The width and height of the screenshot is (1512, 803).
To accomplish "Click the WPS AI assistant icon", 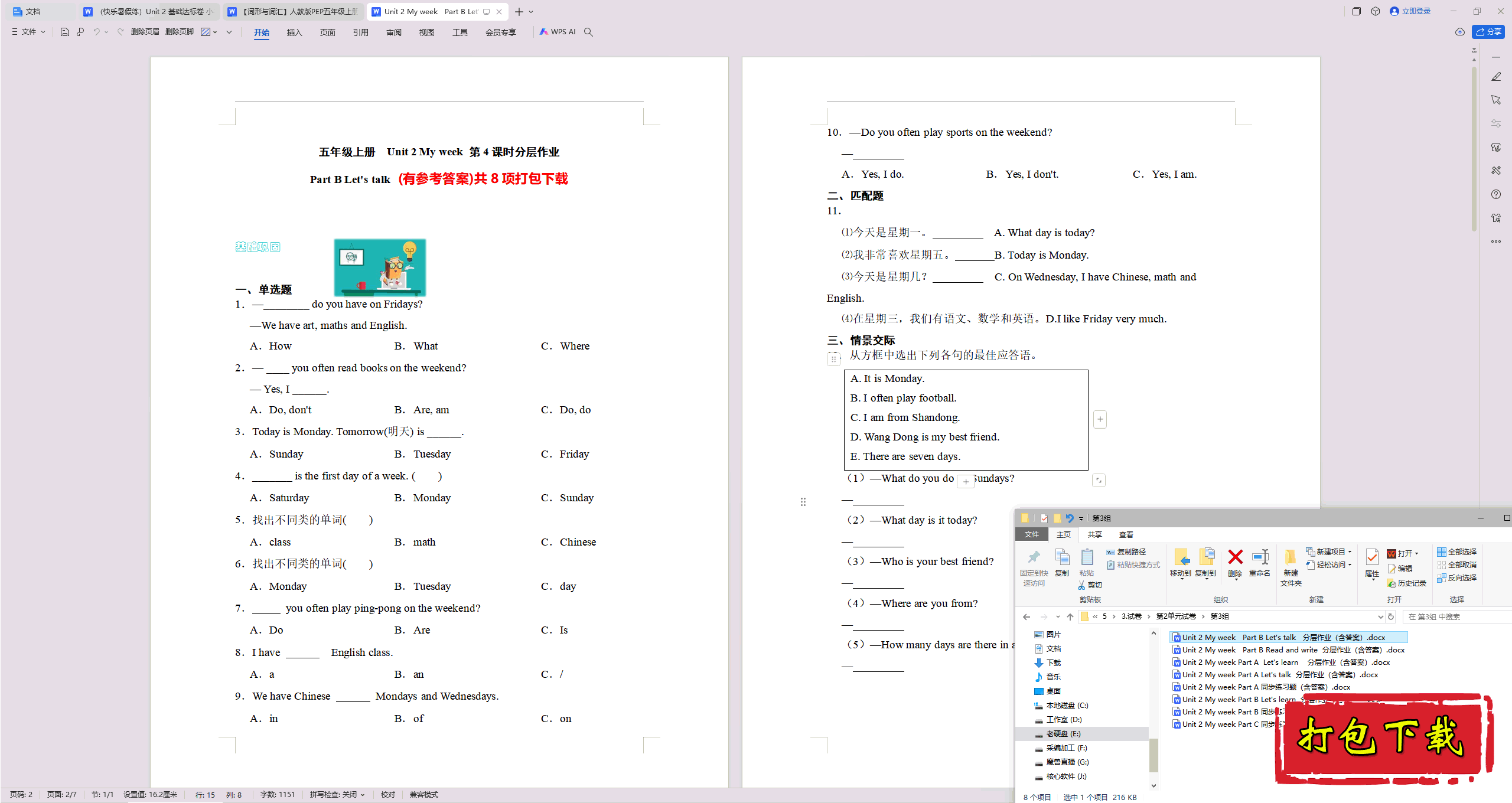I will pos(553,32).
